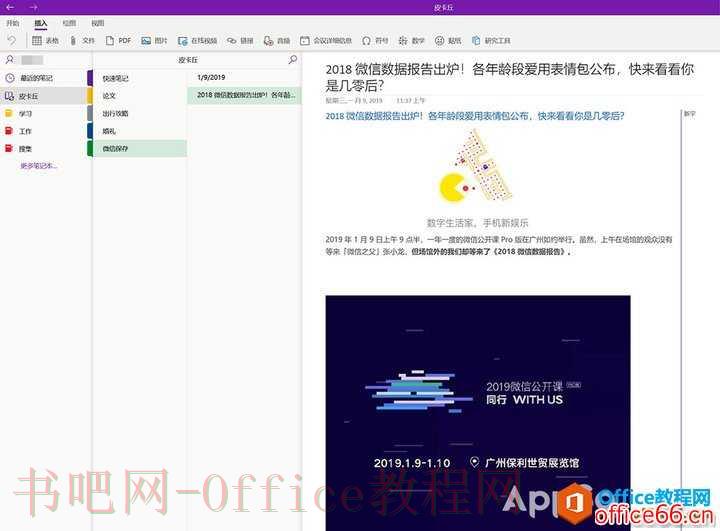Open the red 工作 notebook
Viewport: 720px width, 531px height.
point(44,131)
